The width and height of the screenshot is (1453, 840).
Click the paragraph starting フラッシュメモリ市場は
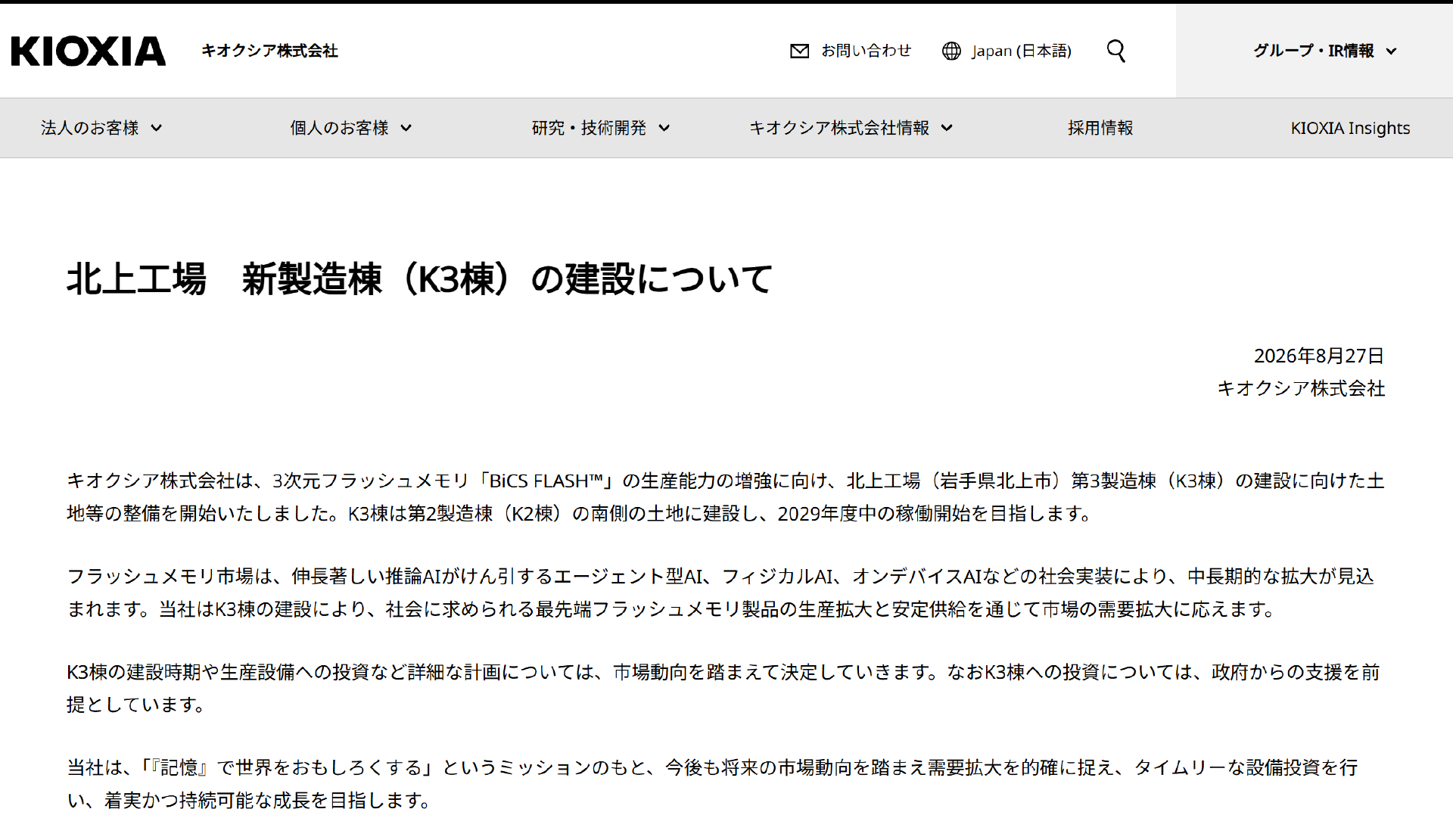pyautogui.click(x=720, y=593)
